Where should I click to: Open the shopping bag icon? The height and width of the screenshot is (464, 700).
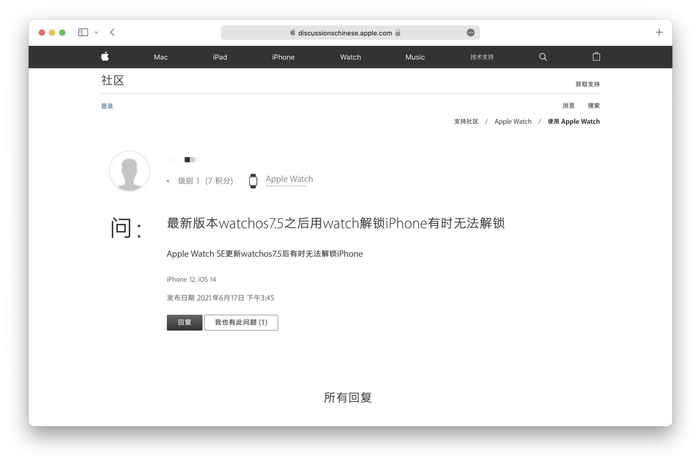tap(596, 56)
